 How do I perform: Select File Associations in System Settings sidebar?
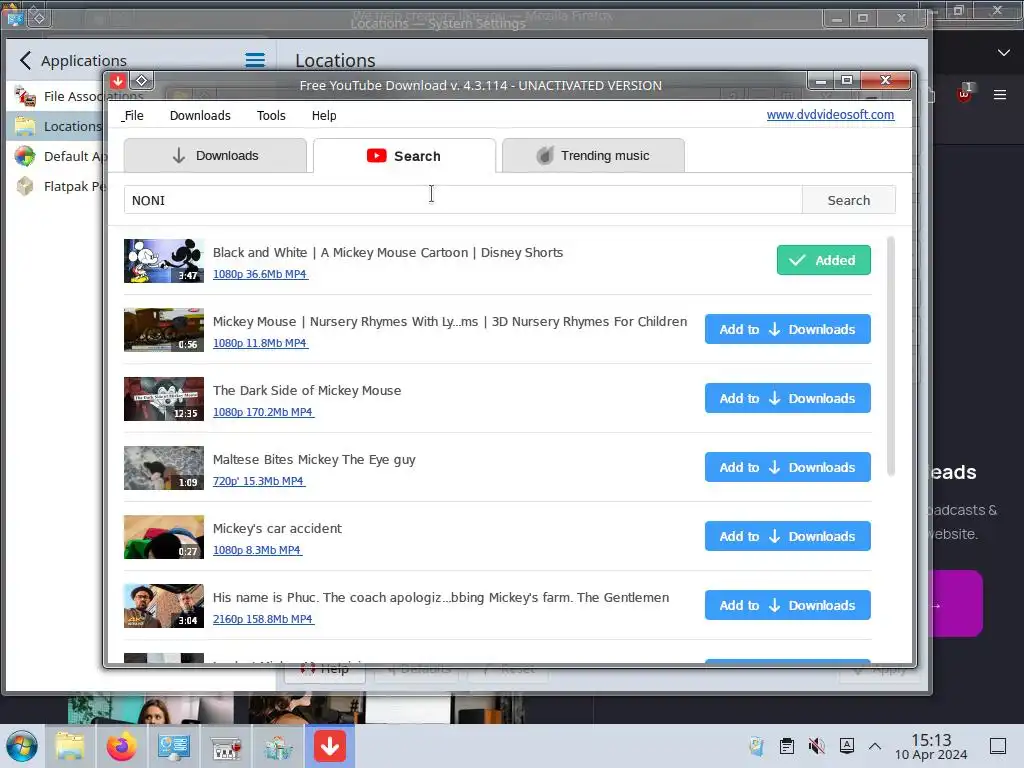pyautogui.click(x=56, y=96)
